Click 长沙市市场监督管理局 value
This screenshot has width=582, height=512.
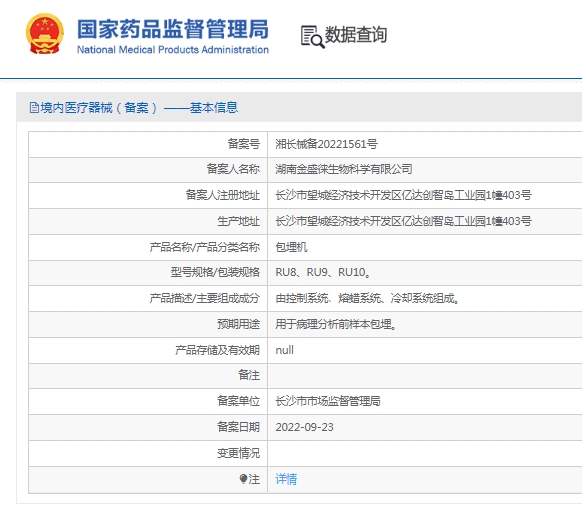click(x=328, y=401)
